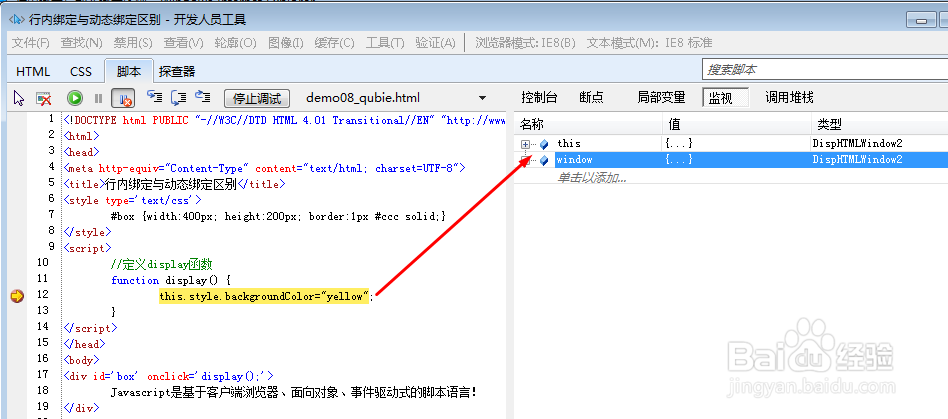Click the 类型 column header
This screenshot has height=419, width=948.
[880, 125]
